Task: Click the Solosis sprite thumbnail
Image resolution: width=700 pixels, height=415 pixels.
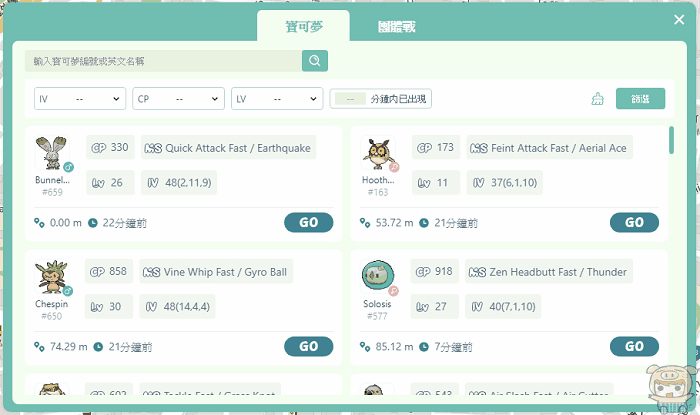Action: point(378,275)
